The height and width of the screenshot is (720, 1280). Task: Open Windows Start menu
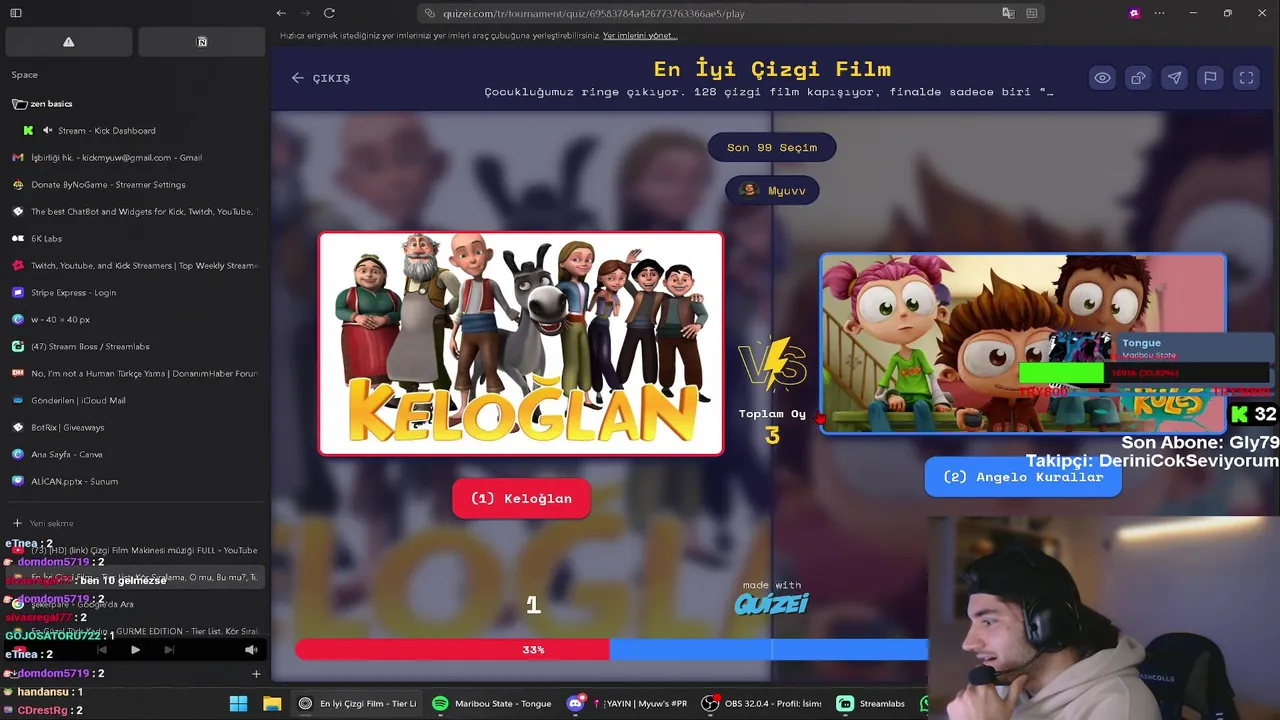tap(238, 704)
